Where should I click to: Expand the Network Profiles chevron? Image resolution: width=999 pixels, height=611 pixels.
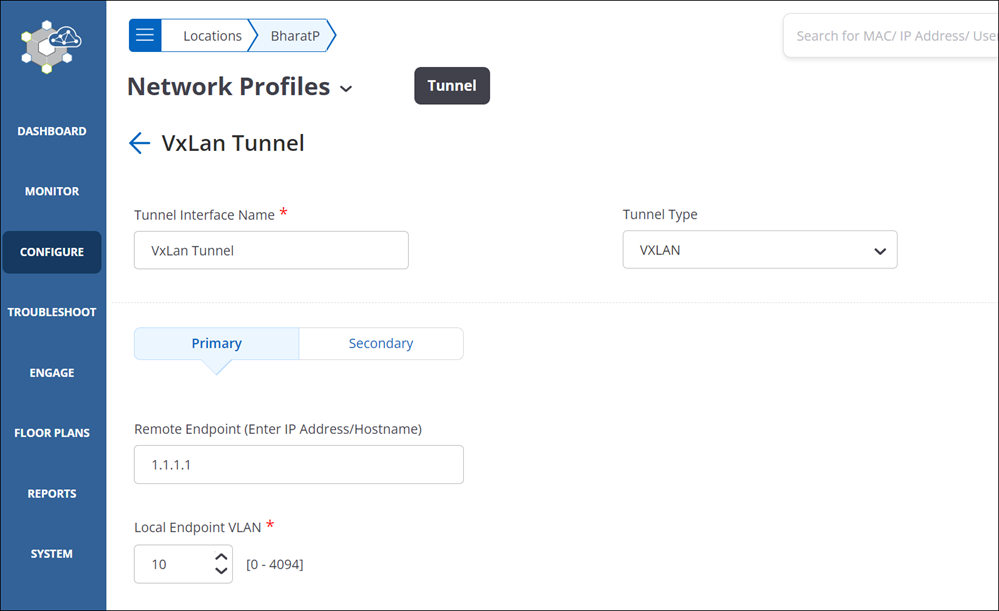[346, 89]
